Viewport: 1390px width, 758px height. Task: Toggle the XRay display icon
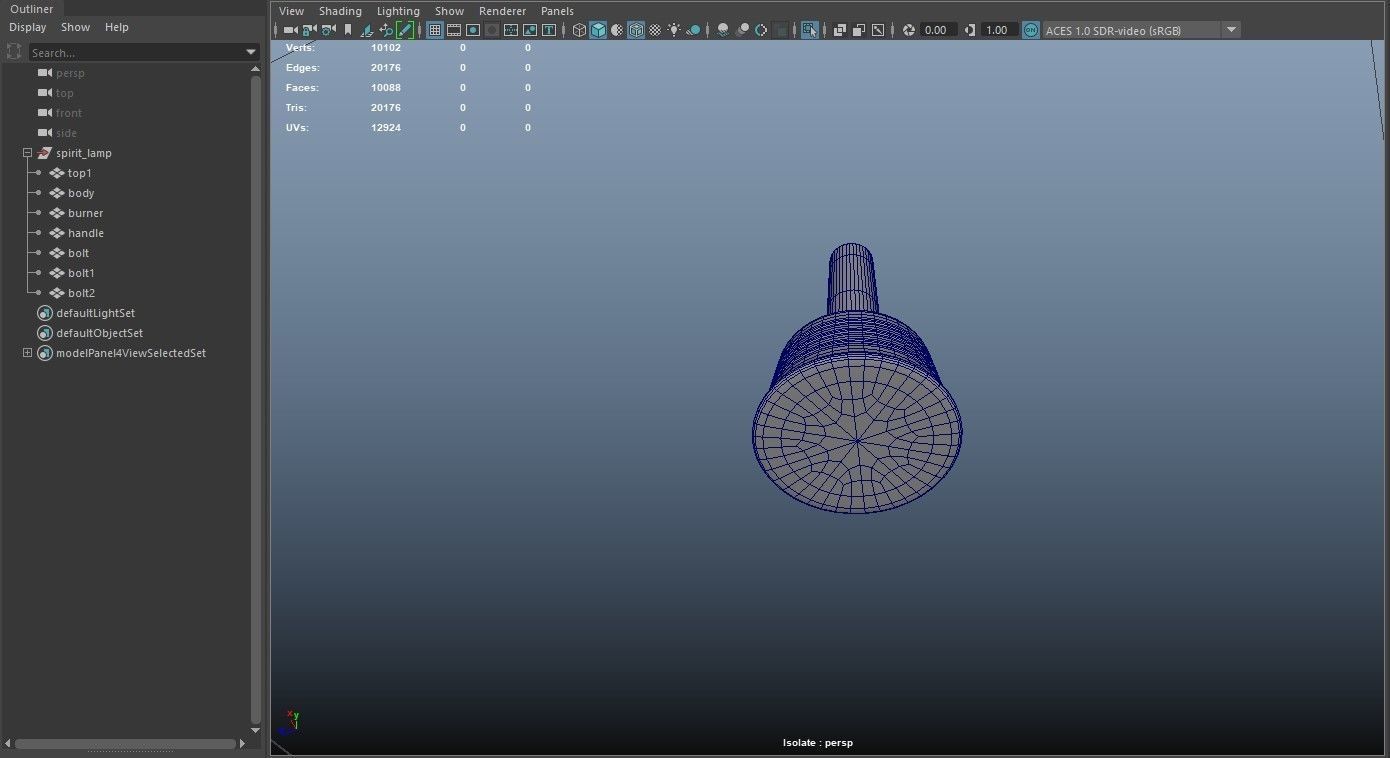click(840, 30)
